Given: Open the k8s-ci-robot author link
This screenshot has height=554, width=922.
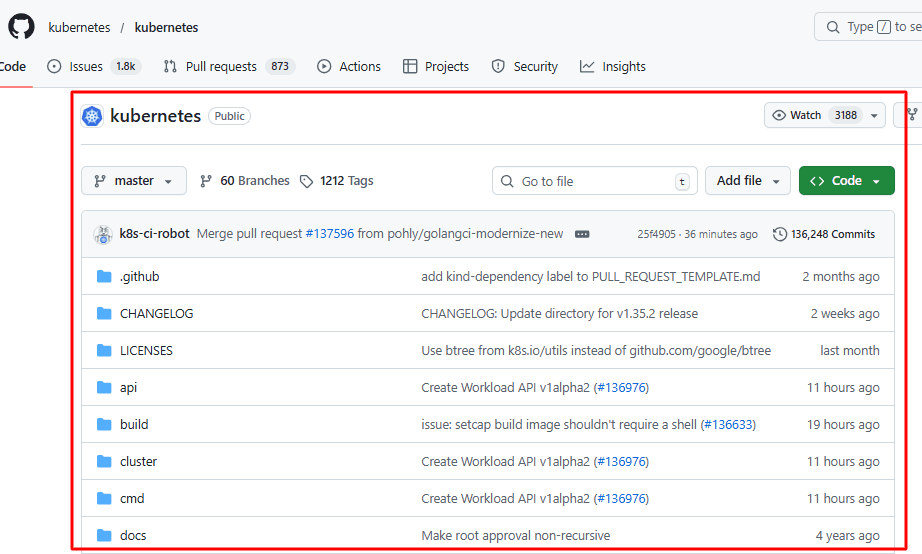Looking at the screenshot, I should (x=154, y=233).
